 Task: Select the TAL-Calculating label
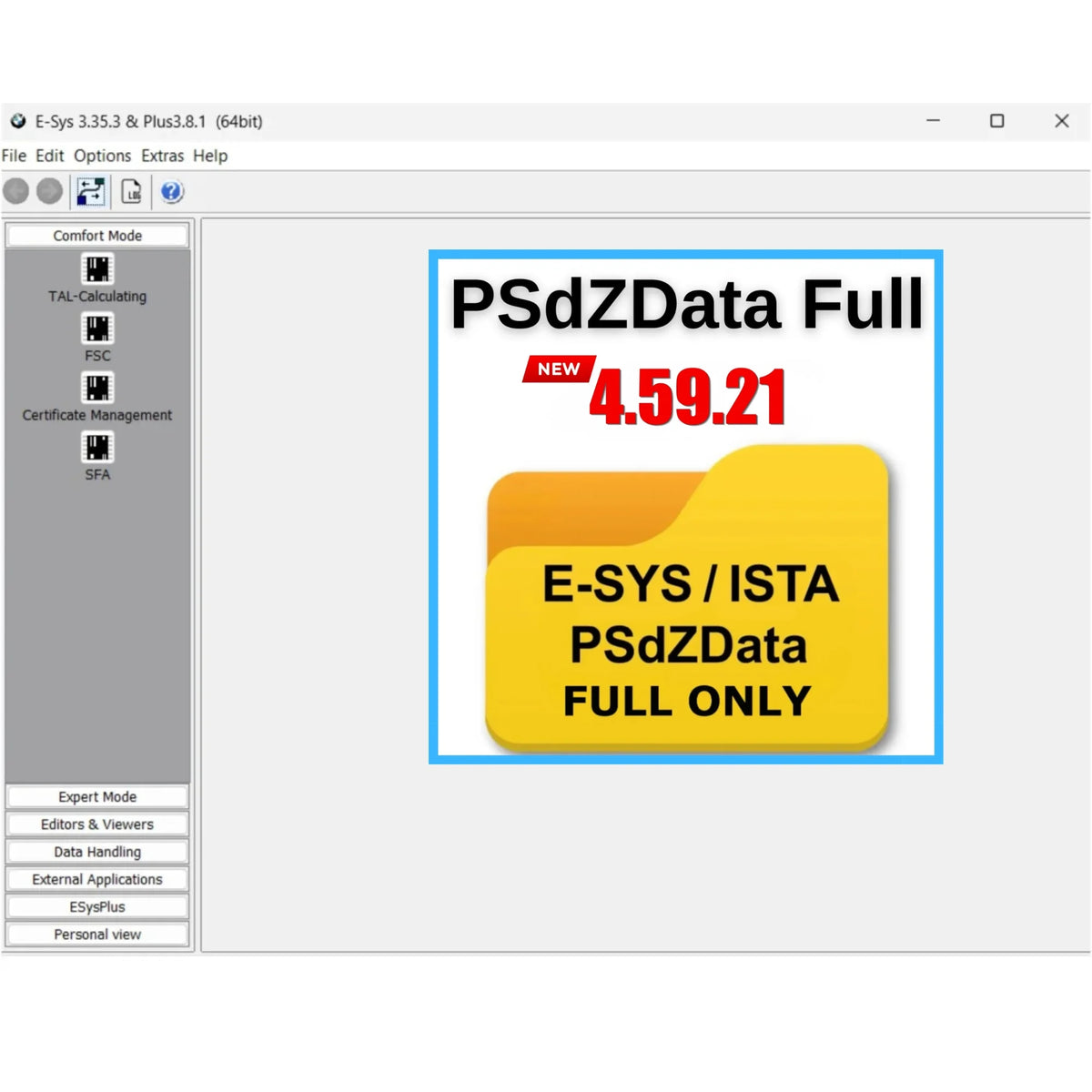97,297
